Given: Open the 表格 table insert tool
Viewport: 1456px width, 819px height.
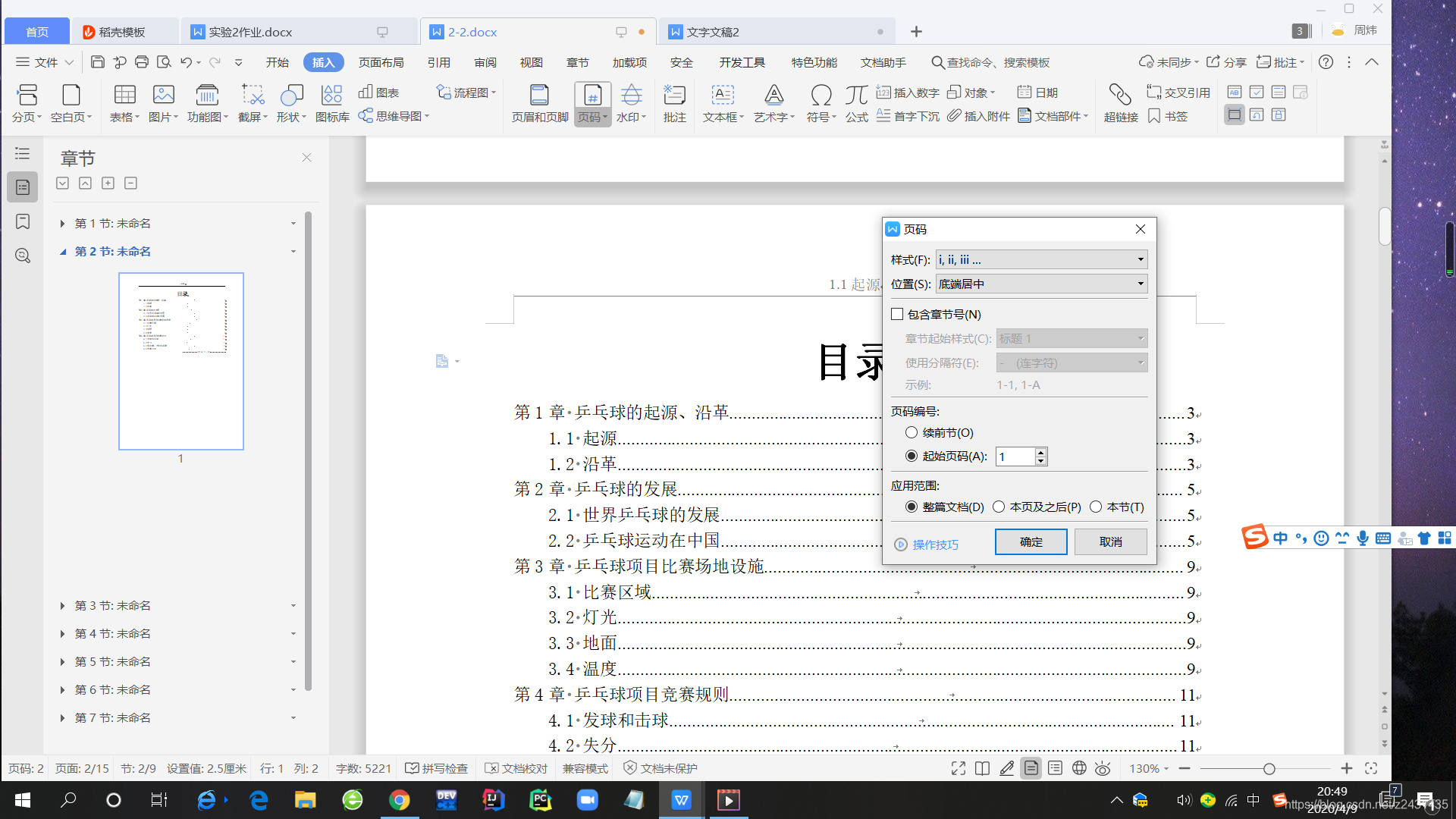Looking at the screenshot, I should (x=124, y=103).
